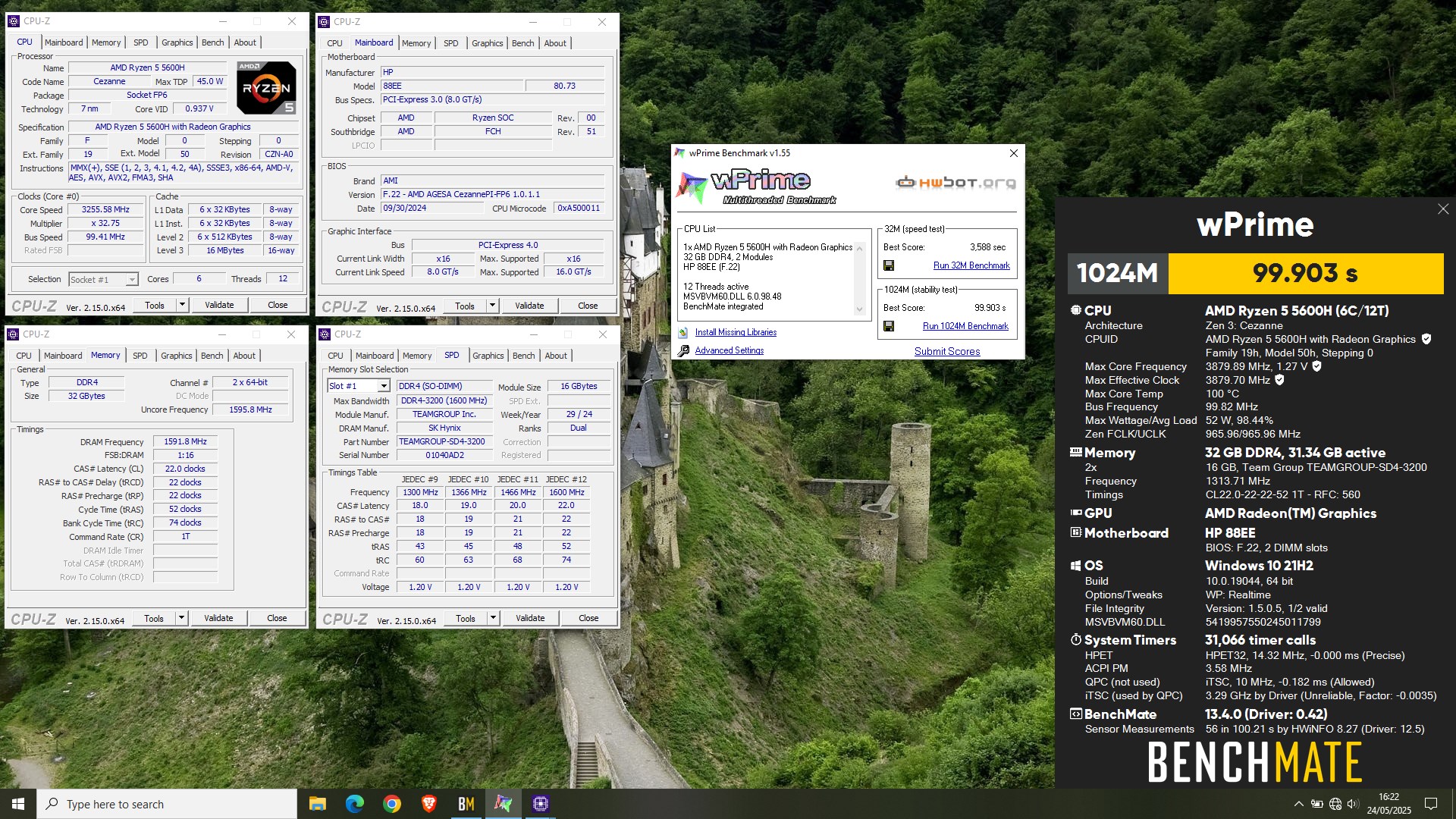Open the Socket #1 selection dropdown
Viewport: 1456px width, 819px height.
pyautogui.click(x=131, y=280)
